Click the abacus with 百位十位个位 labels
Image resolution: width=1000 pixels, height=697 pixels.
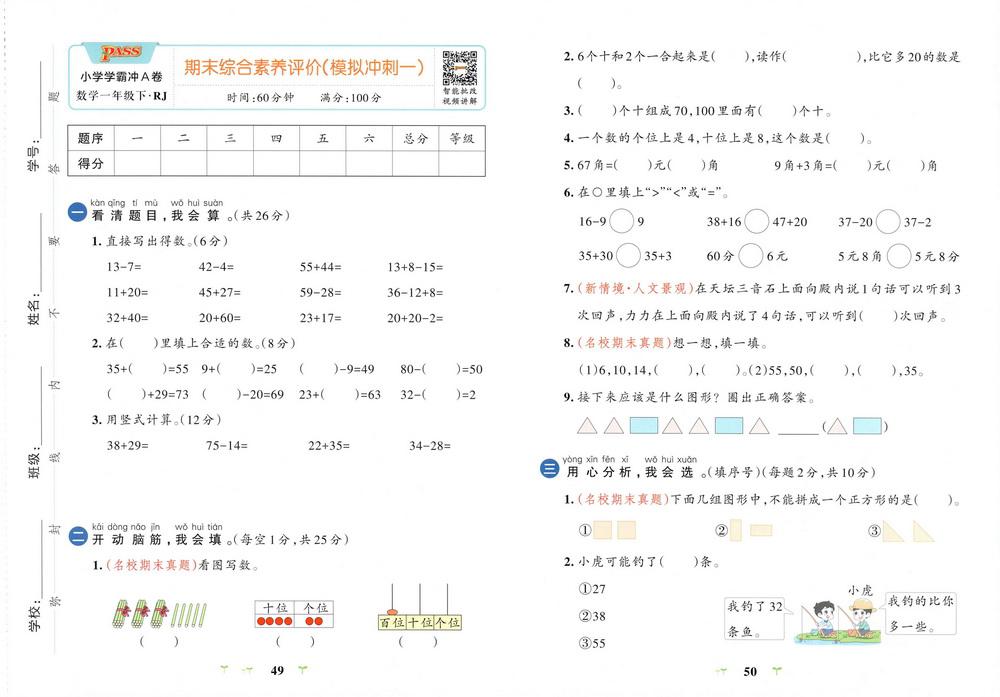coord(419,608)
